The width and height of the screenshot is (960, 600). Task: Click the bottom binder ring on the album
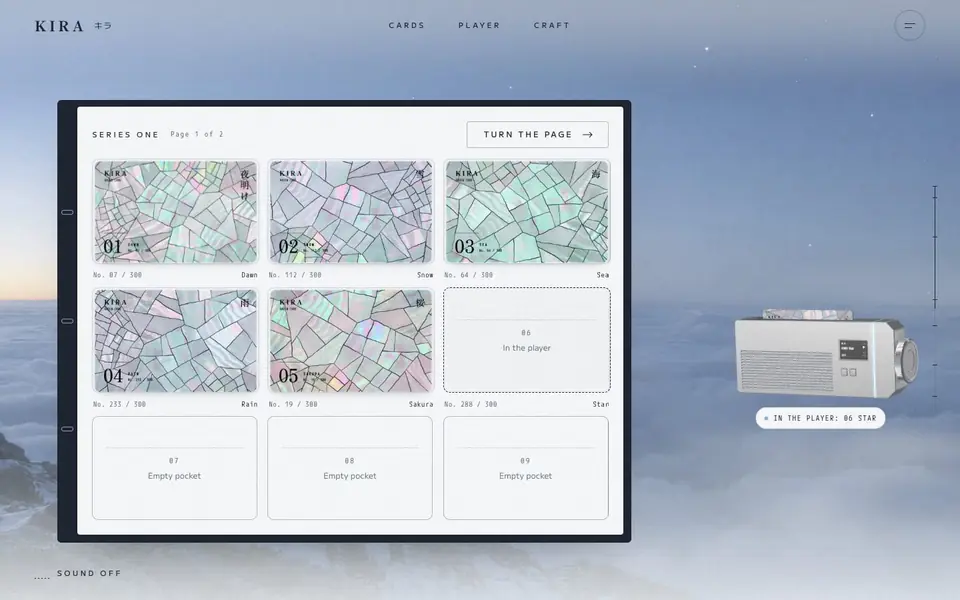click(67, 429)
